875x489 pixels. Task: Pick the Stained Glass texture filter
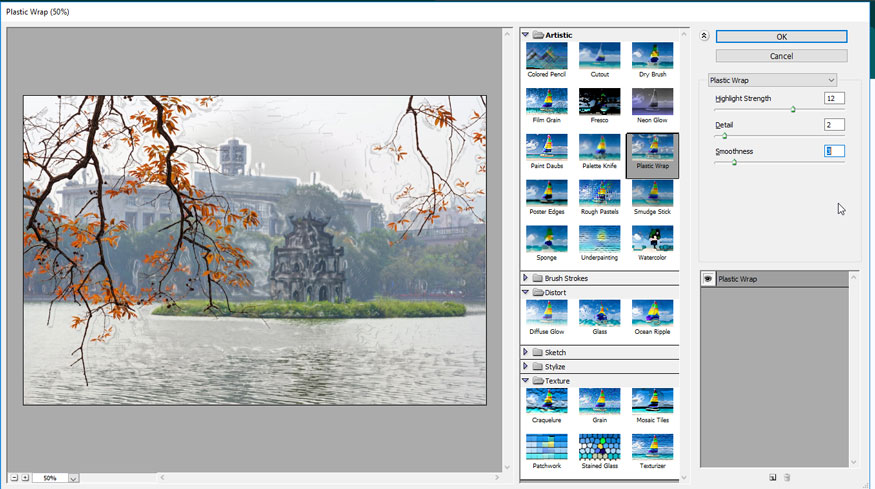coord(599,446)
